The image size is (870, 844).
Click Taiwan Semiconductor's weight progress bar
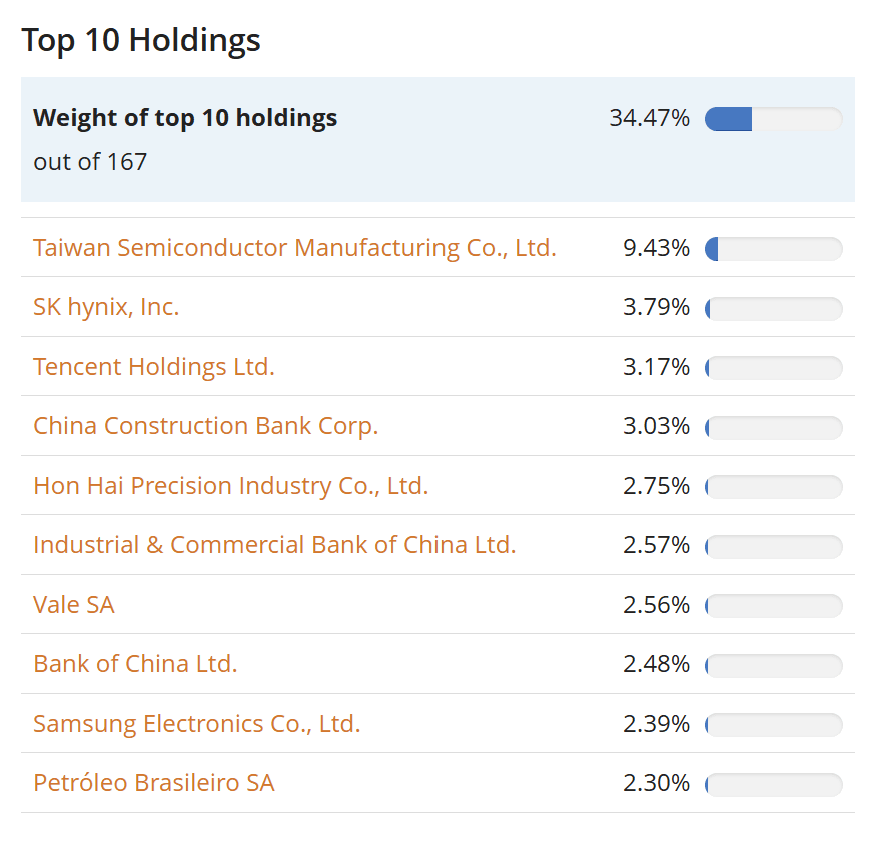pyautogui.click(x=773, y=248)
